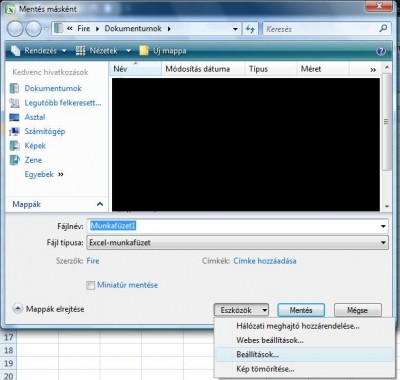Sort by Módosítás dátuma column header
The image size is (400, 380).
(x=203, y=69)
